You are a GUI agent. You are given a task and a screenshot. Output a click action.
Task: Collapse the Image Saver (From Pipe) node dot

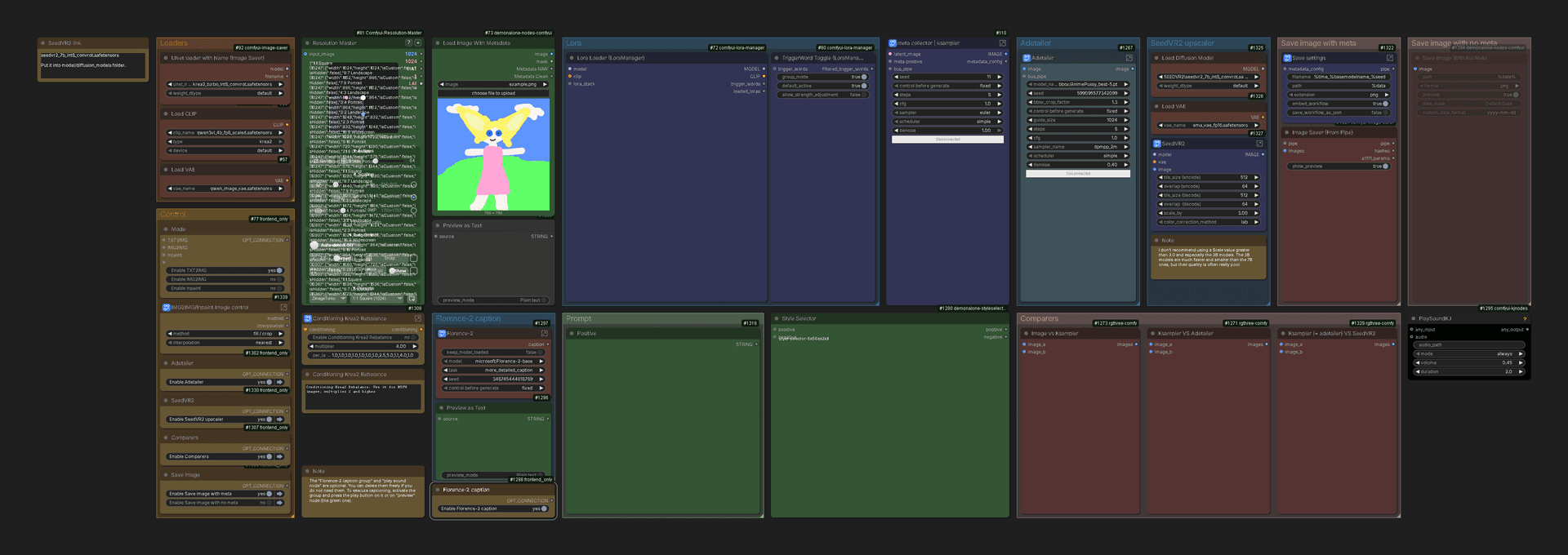click(x=1286, y=132)
